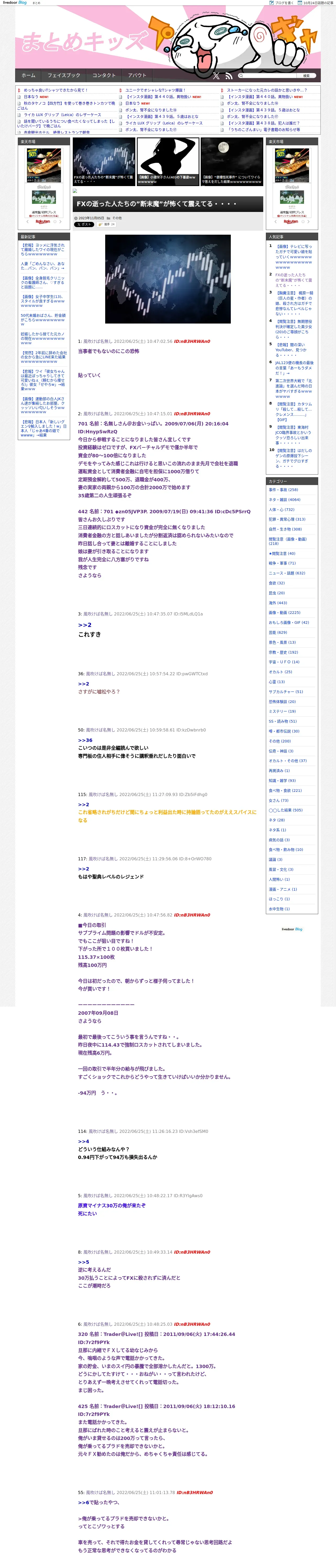
Task: Click the Rakuten logo in left sidebar widget
Action: click(x=43, y=222)
